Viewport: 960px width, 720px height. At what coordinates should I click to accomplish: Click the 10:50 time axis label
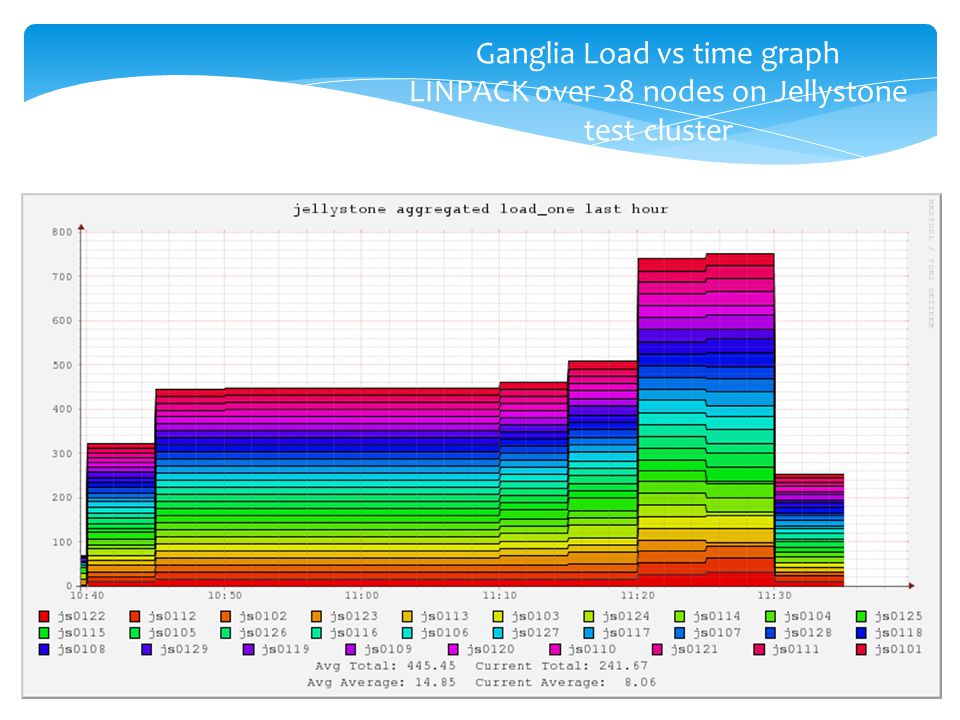tap(225, 595)
